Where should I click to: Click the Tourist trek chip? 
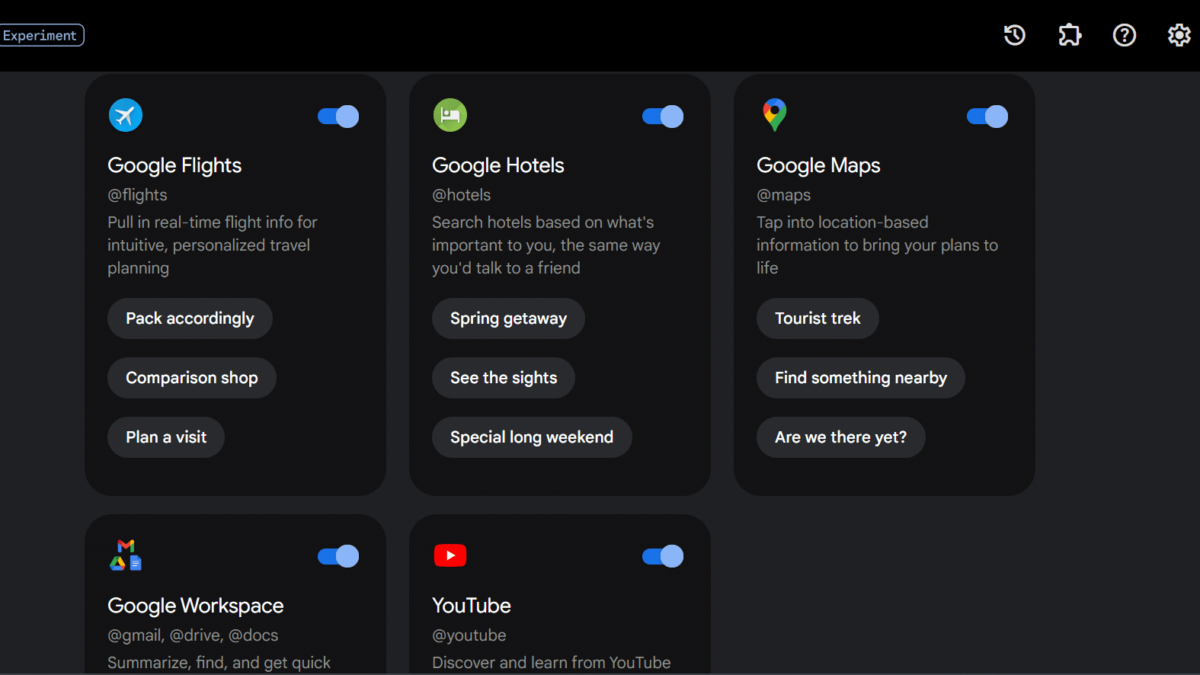point(818,318)
